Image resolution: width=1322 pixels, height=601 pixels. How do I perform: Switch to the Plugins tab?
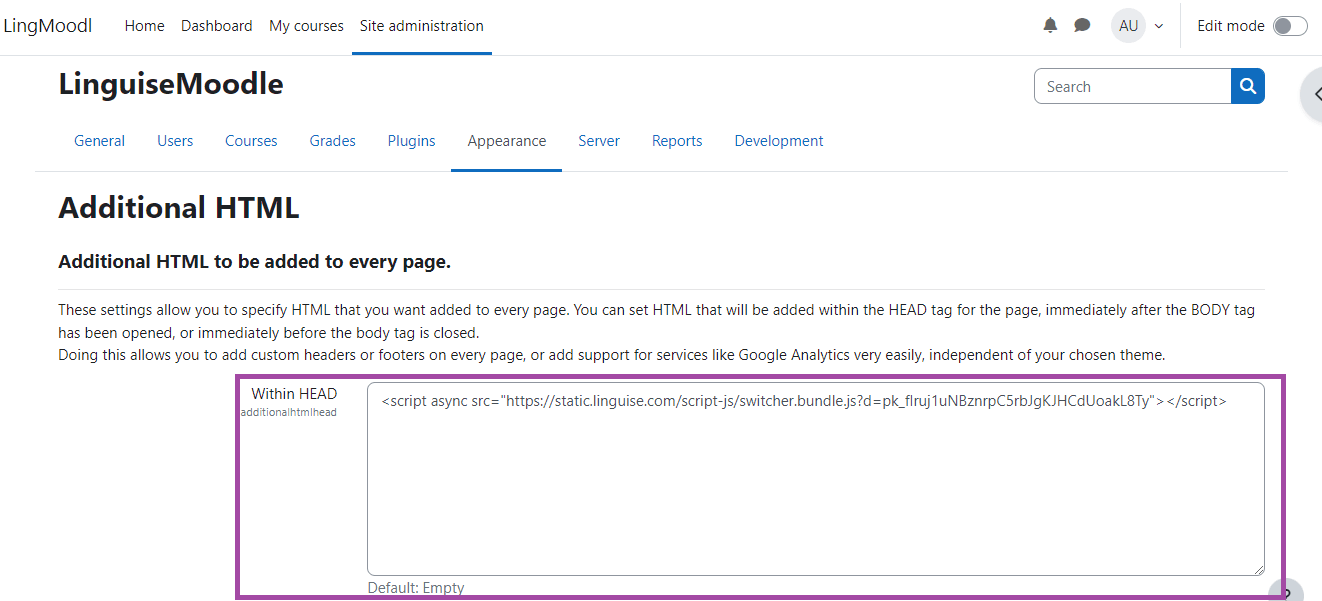[x=412, y=141]
